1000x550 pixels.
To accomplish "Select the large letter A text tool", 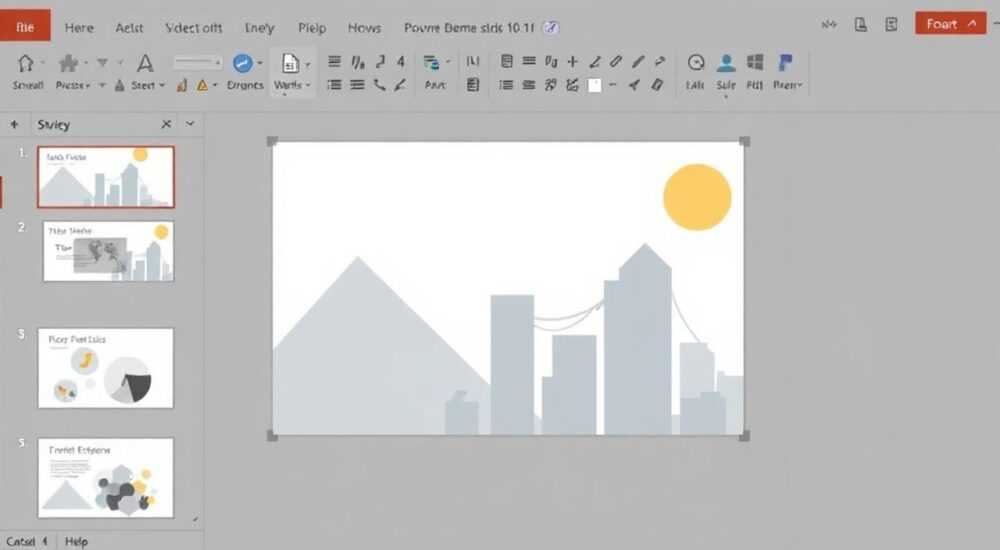I will tap(145, 63).
